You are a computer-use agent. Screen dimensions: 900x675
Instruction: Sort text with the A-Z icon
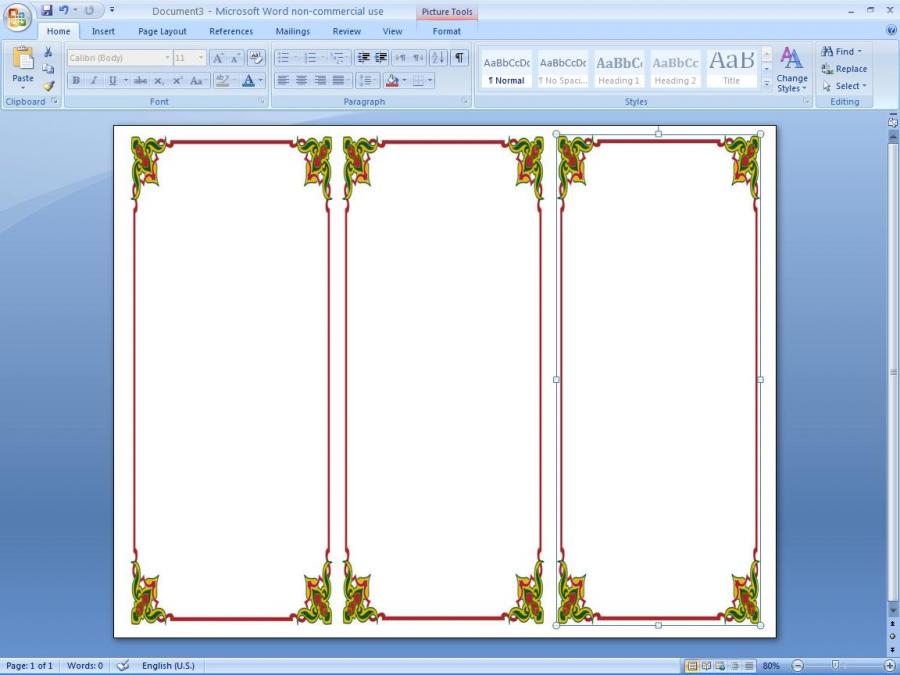pos(439,57)
